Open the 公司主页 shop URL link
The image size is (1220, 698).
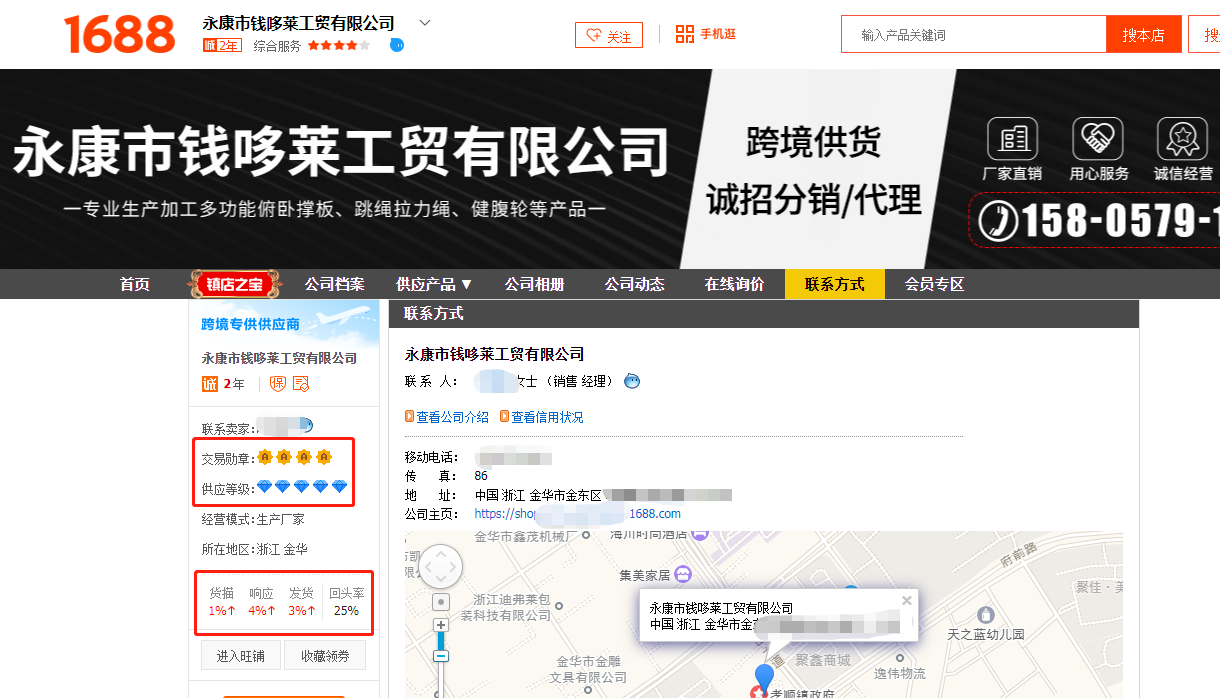click(578, 514)
